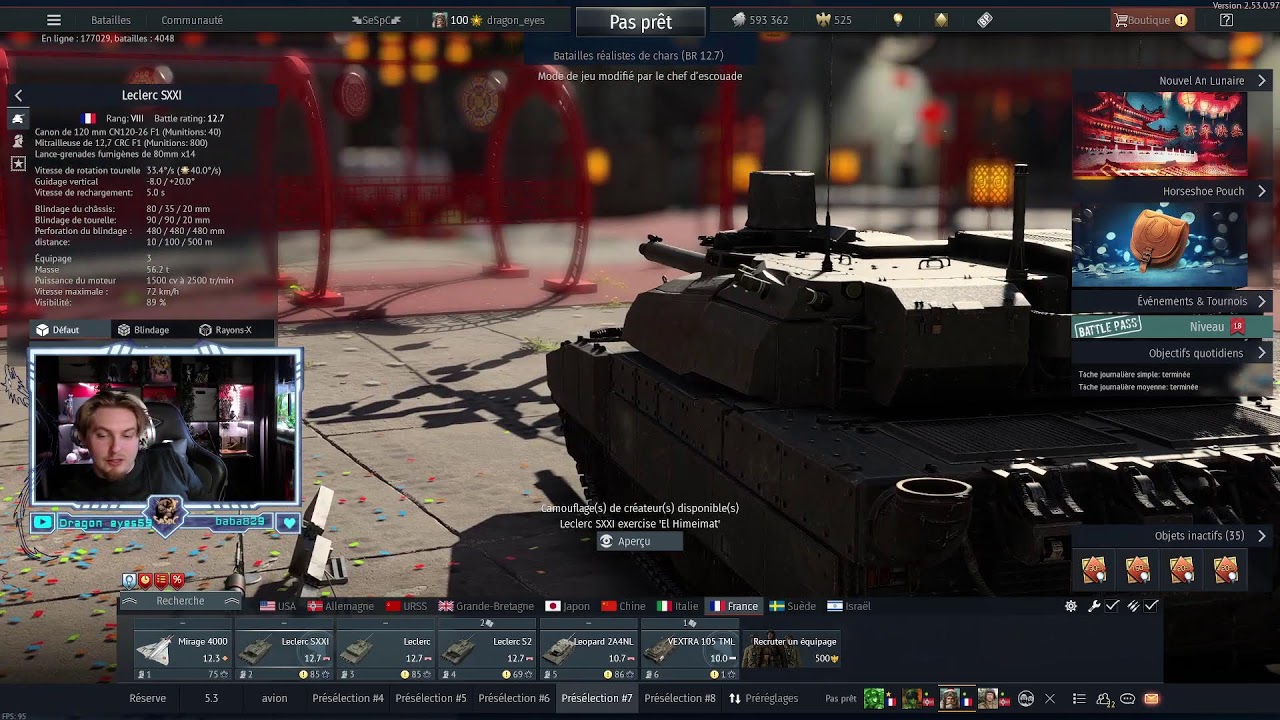Select the URSS nation tab
Image resolution: width=1280 pixels, height=720 pixels.
pyautogui.click(x=406, y=606)
